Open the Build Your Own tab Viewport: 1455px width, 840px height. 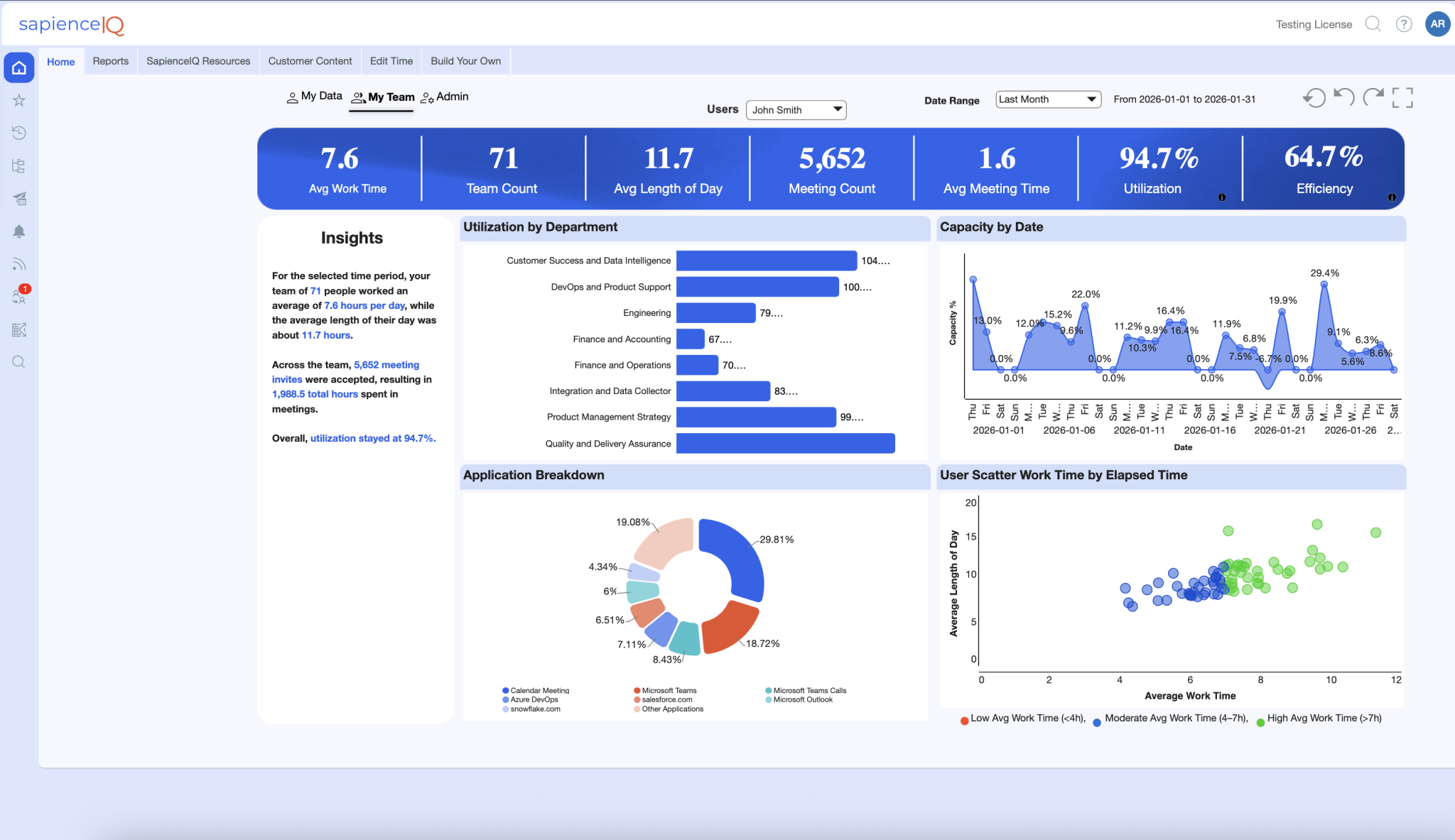pyautogui.click(x=465, y=61)
